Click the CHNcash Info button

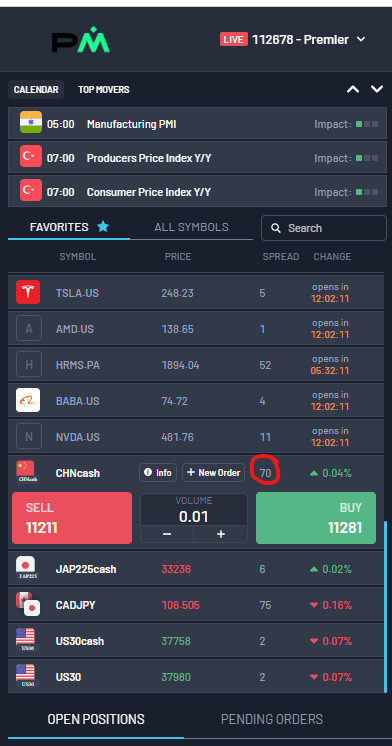158,472
